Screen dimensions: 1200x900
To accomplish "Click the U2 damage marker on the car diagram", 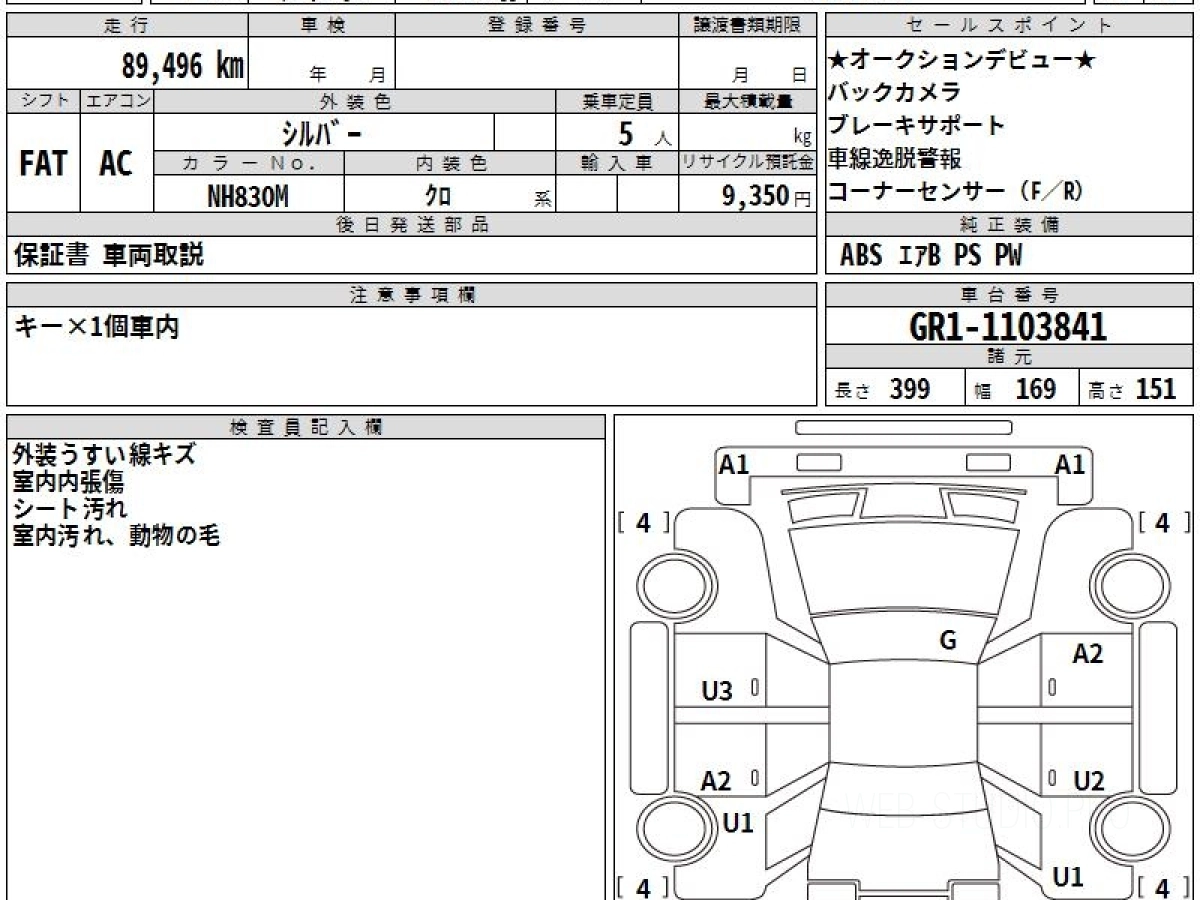I will pos(1088,781).
